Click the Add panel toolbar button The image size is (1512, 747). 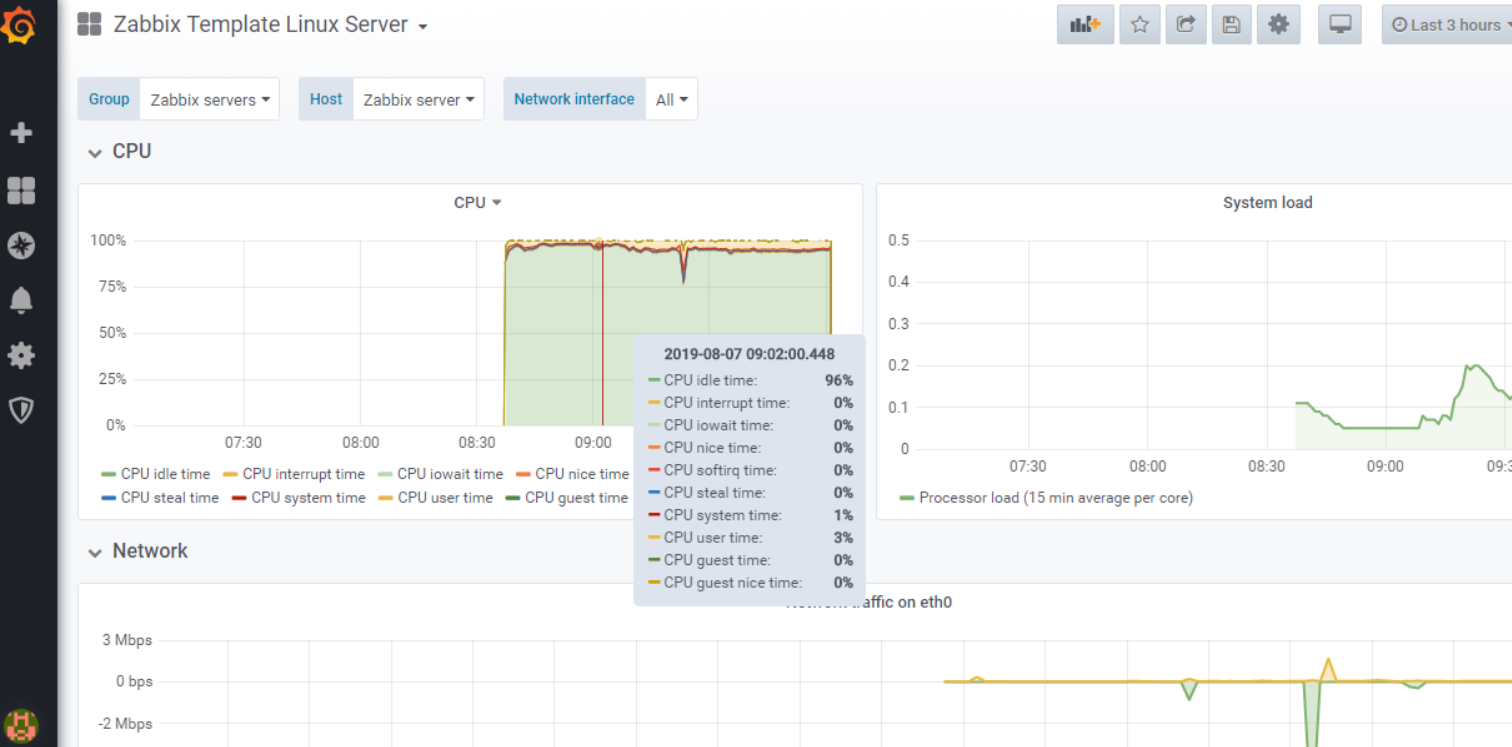pyautogui.click(x=1085, y=25)
